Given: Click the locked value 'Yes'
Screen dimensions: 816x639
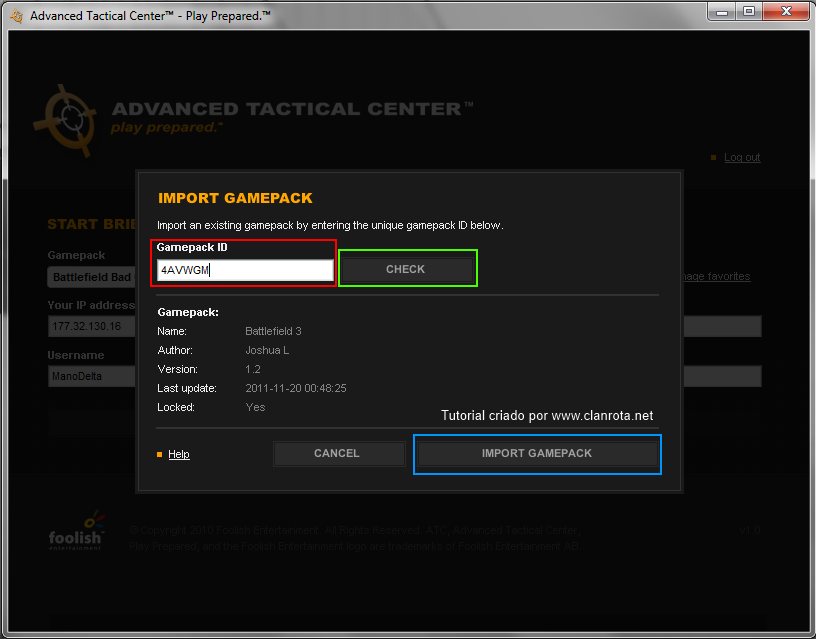Looking at the screenshot, I should [256, 407].
